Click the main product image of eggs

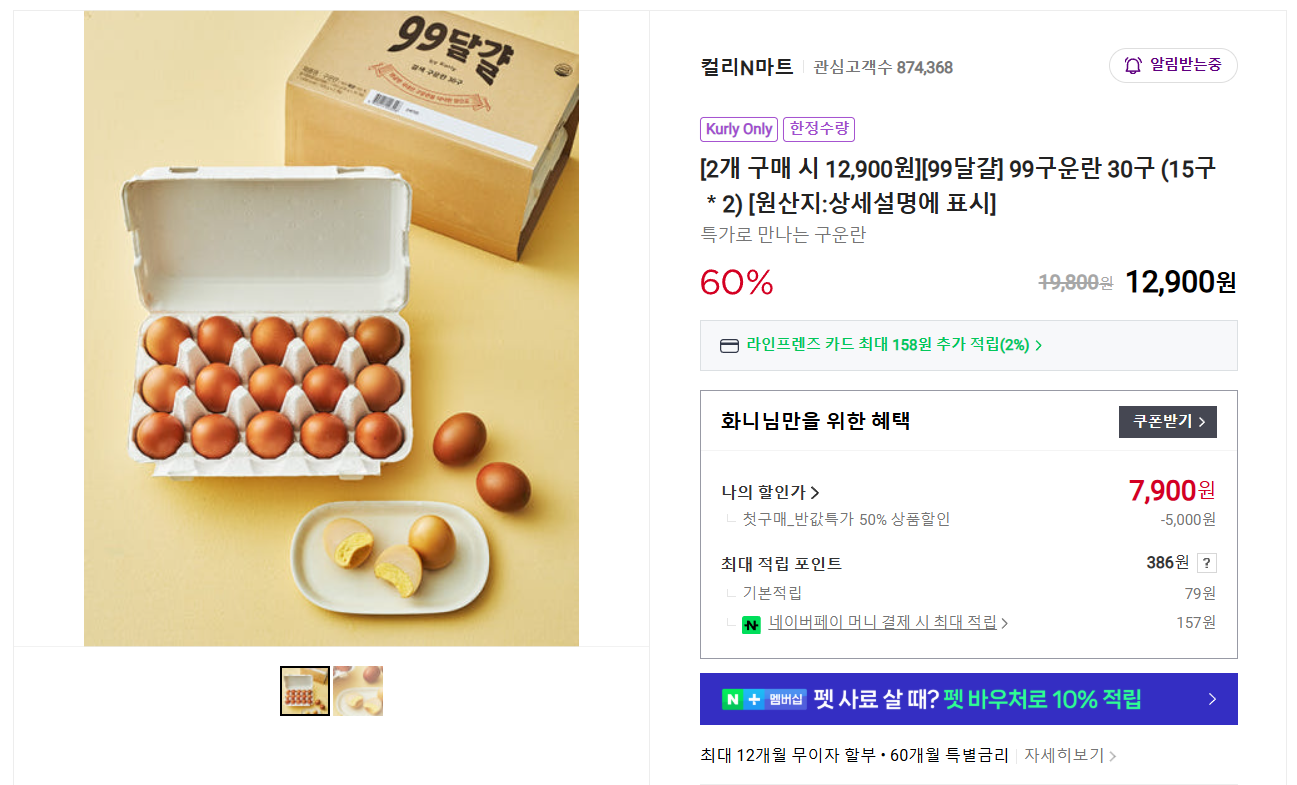330,327
